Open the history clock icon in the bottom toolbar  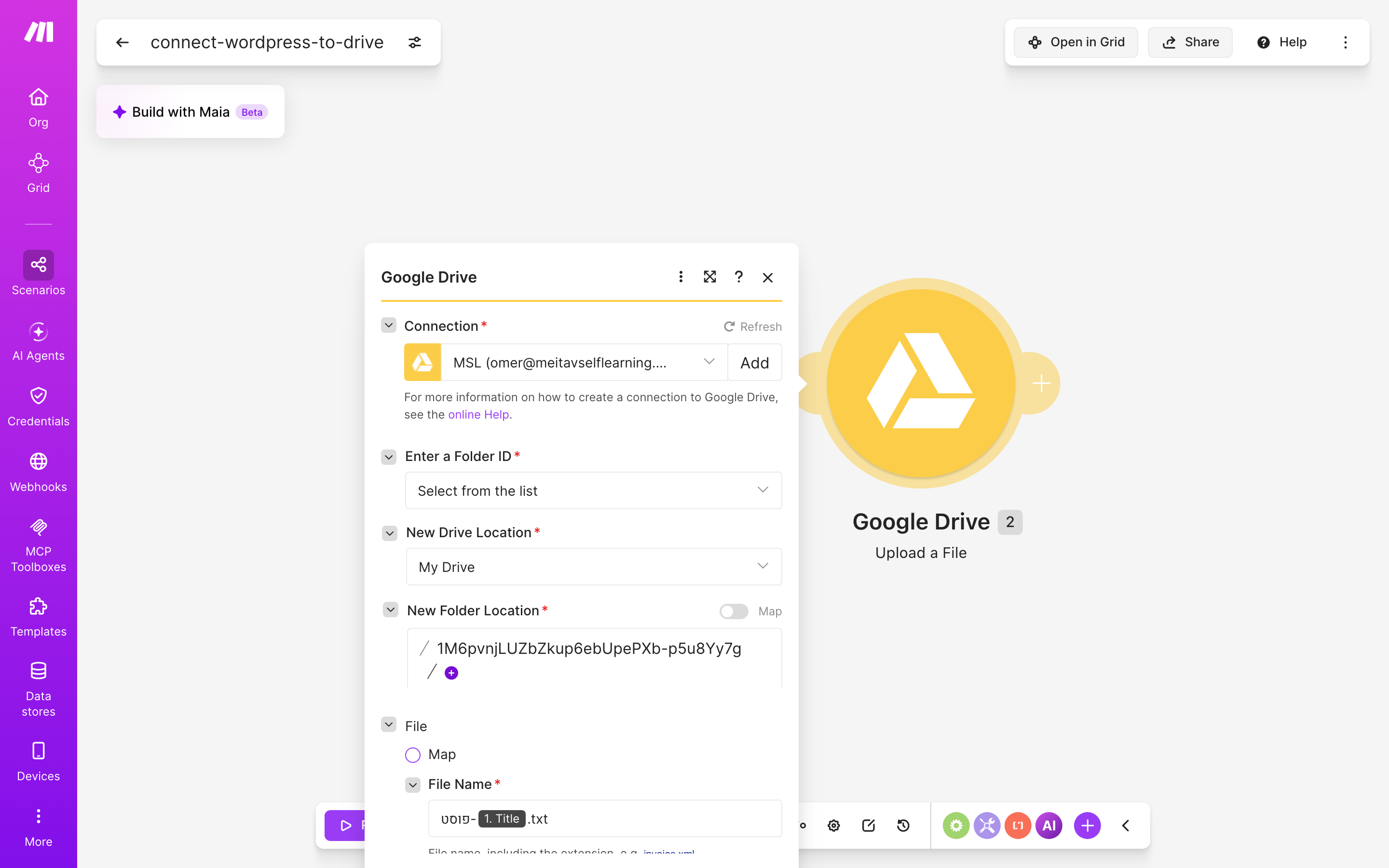(x=903, y=826)
